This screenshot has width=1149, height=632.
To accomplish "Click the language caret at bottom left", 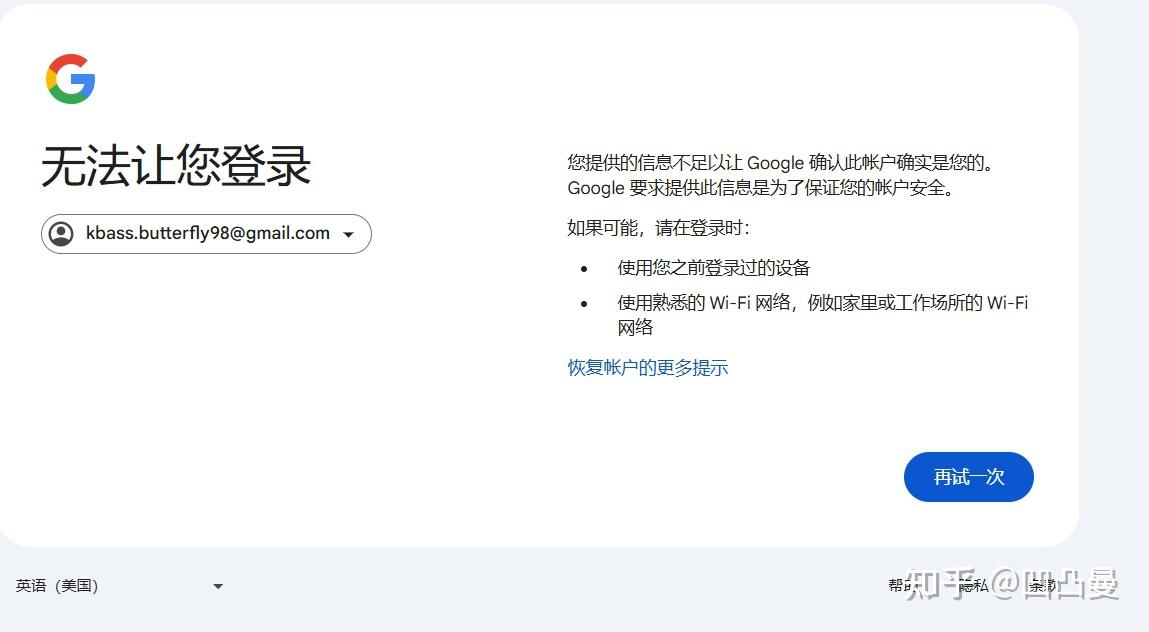I will tap(217, 586).
